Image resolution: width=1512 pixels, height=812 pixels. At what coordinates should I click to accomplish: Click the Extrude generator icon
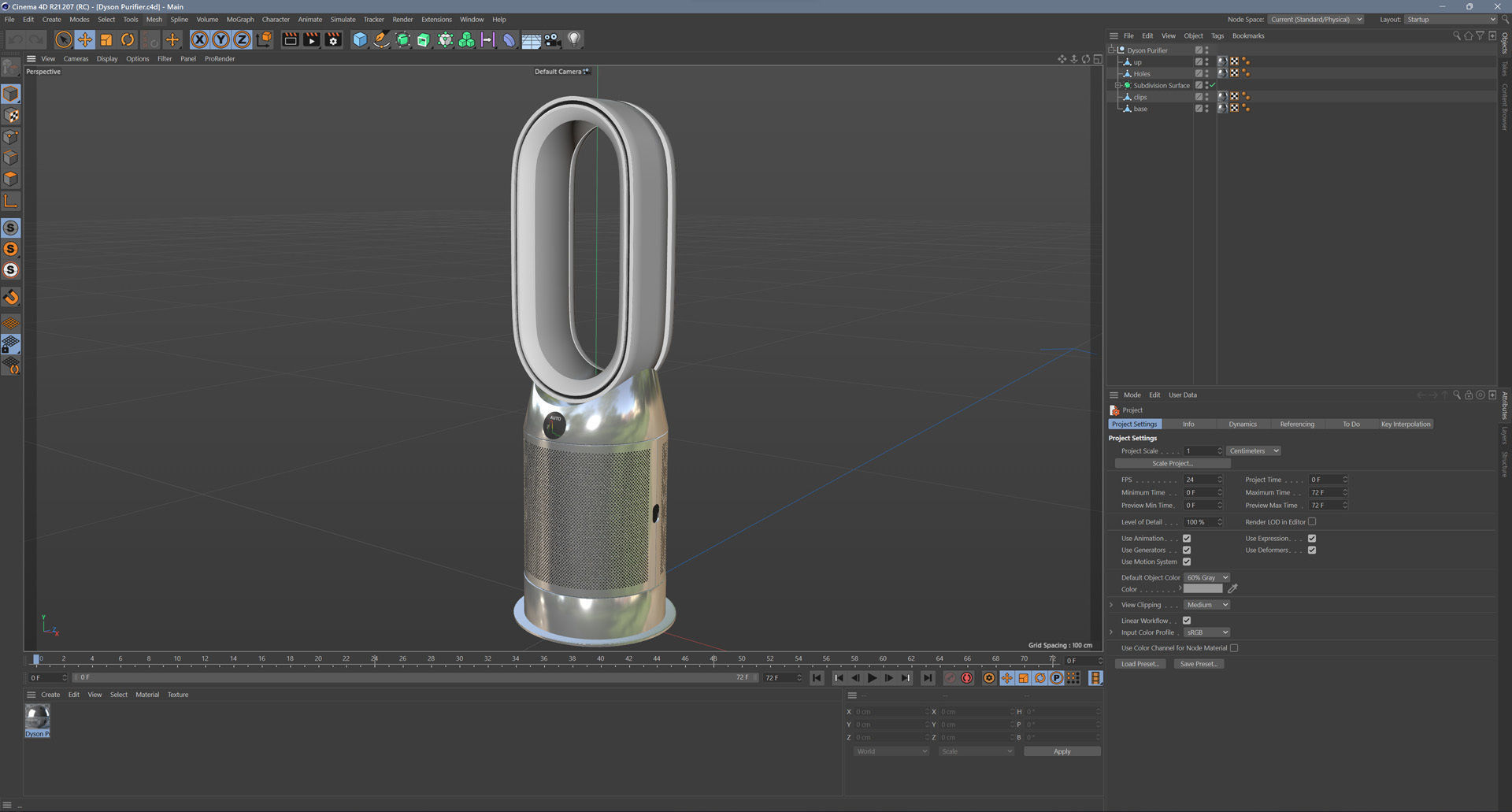(424, 39)
